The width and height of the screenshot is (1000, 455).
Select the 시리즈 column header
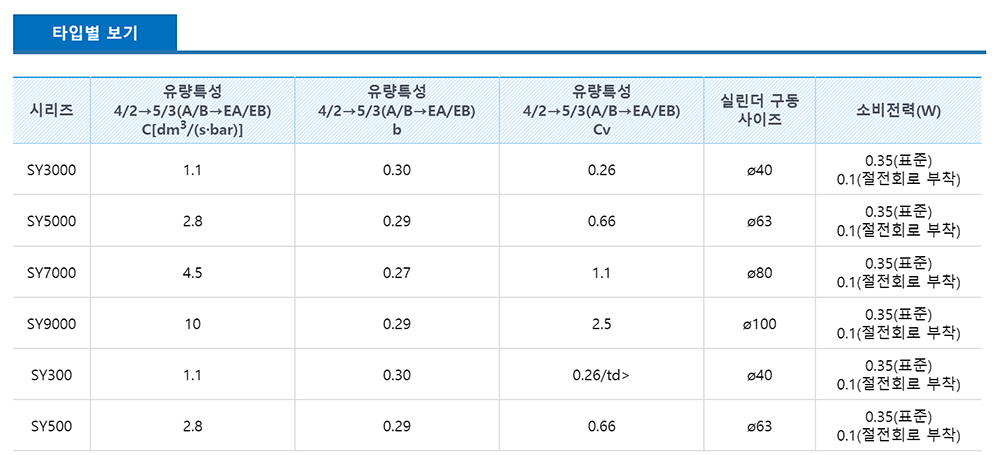pyautogui.click(x=52, y=110)
